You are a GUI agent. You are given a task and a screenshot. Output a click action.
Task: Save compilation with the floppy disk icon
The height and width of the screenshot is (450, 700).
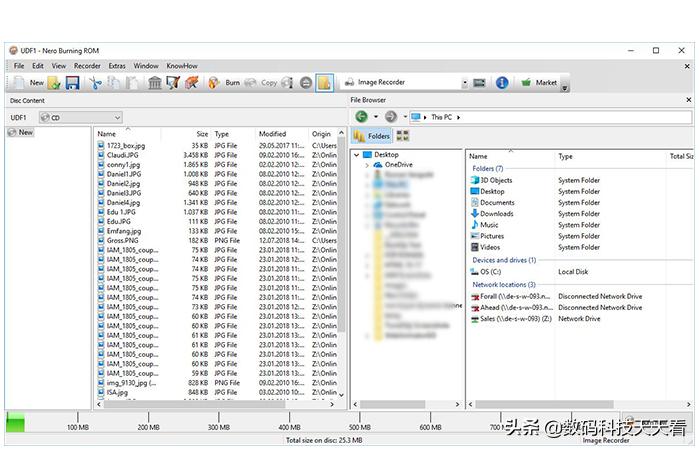(x=72, y=83)
